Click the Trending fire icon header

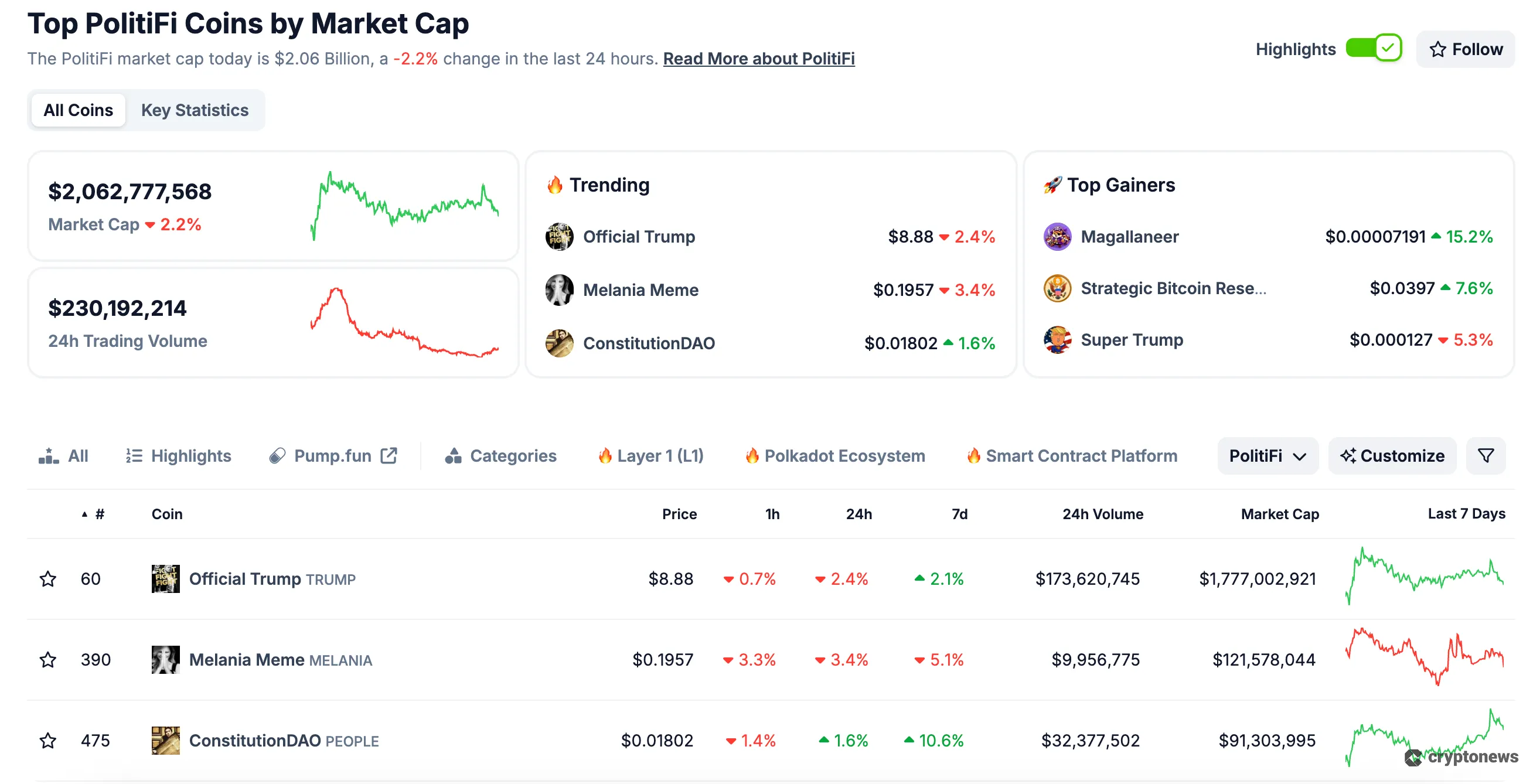[x=556, y=185]
